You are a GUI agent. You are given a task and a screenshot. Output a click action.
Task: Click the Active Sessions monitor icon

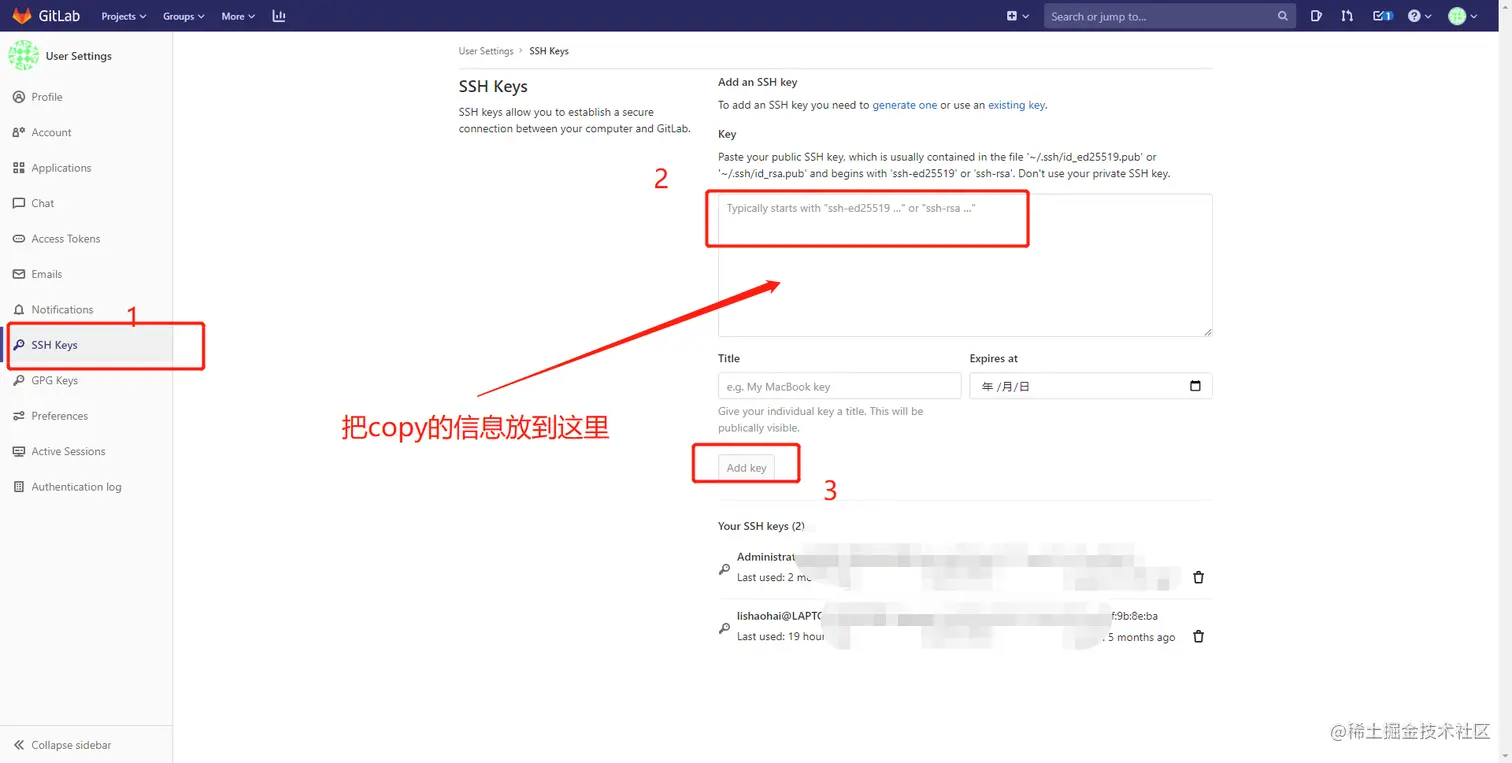click(x=18, y=452)
